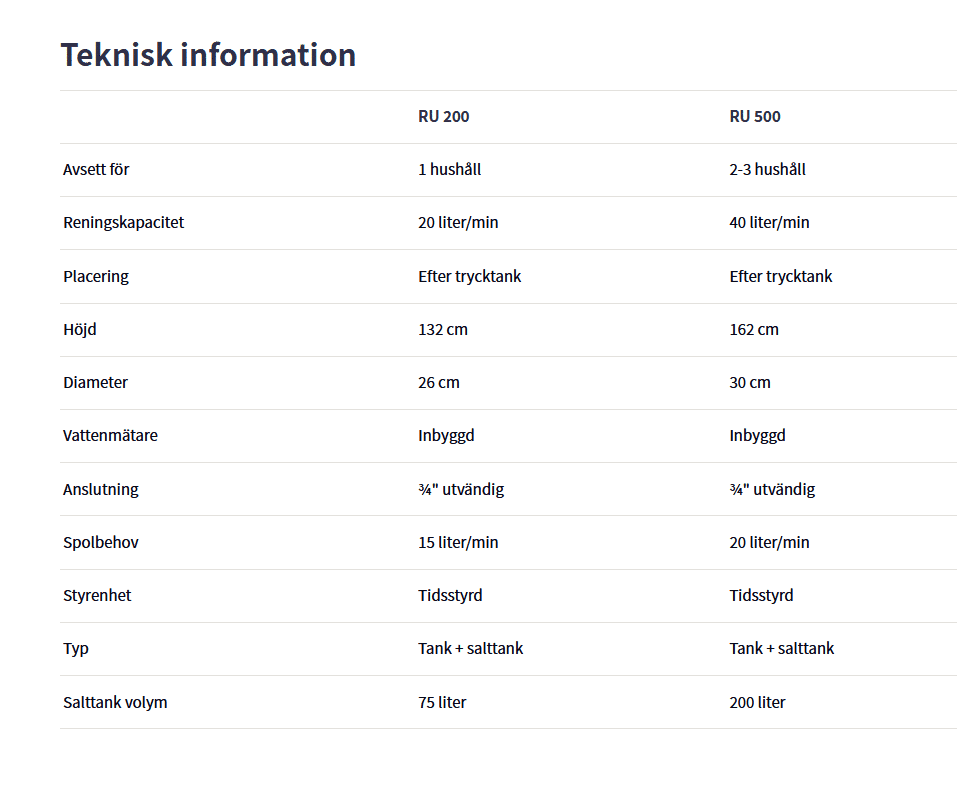Click the 30 cm diameter value

[750, 382]
